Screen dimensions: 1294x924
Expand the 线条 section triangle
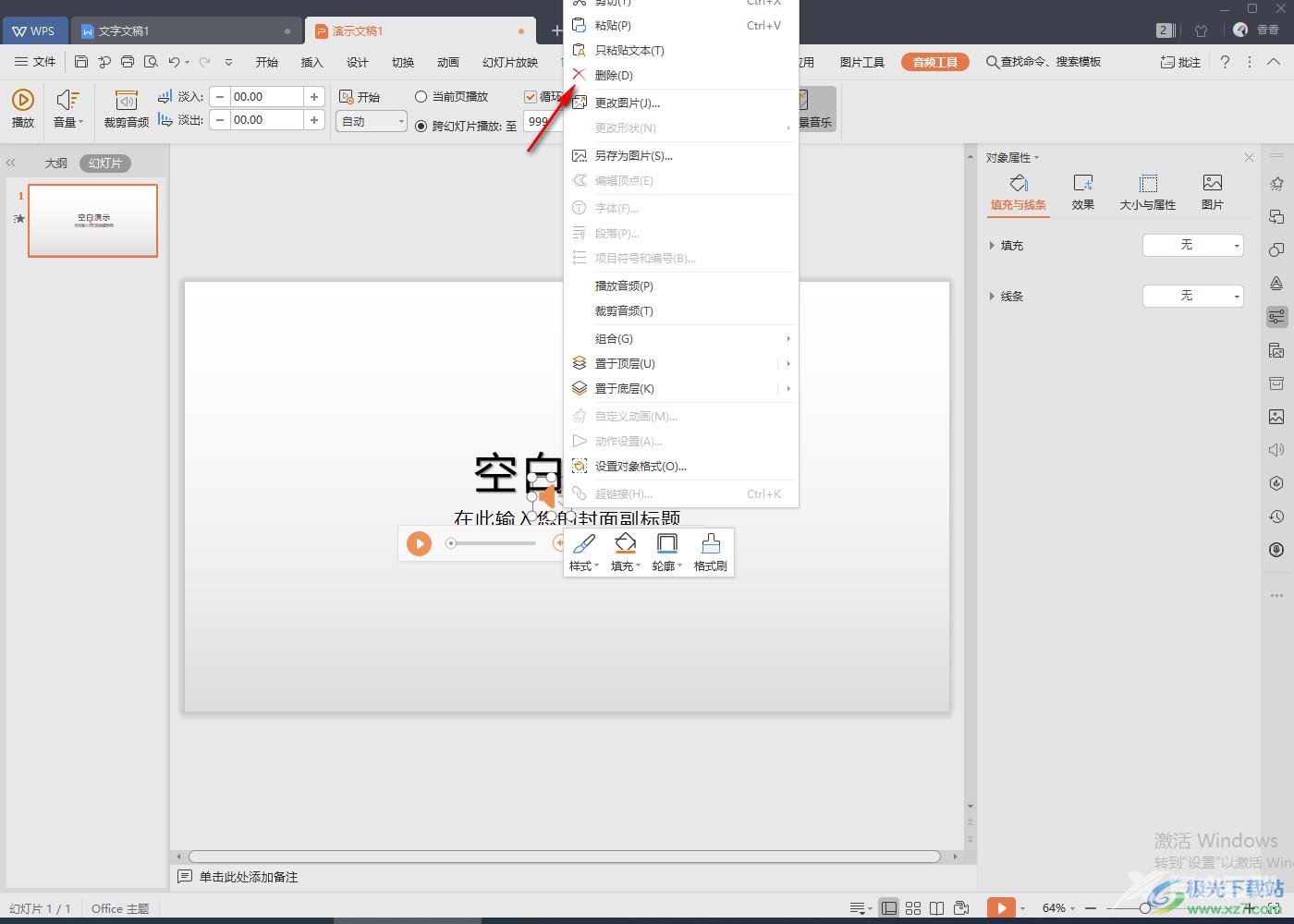(992, 297)
